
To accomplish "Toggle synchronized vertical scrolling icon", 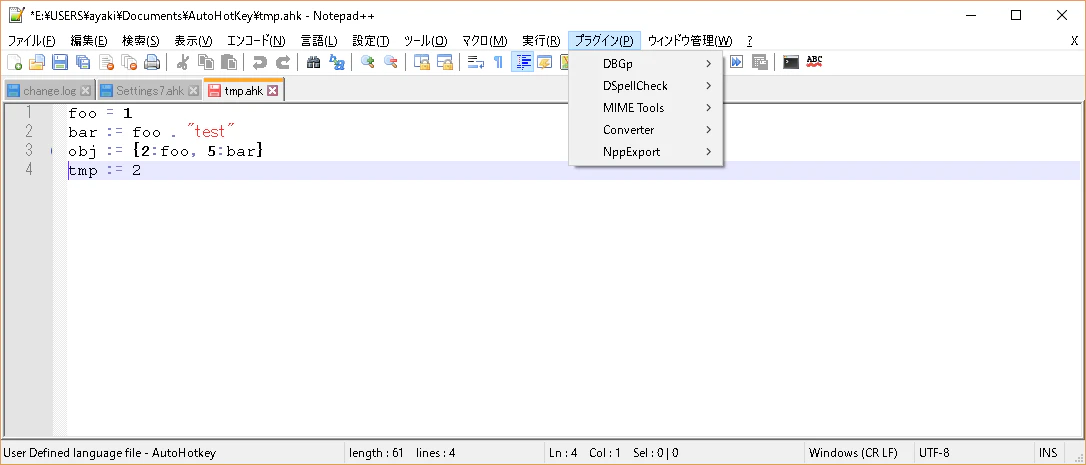I will pyautogui.click(x=421, y=62).
